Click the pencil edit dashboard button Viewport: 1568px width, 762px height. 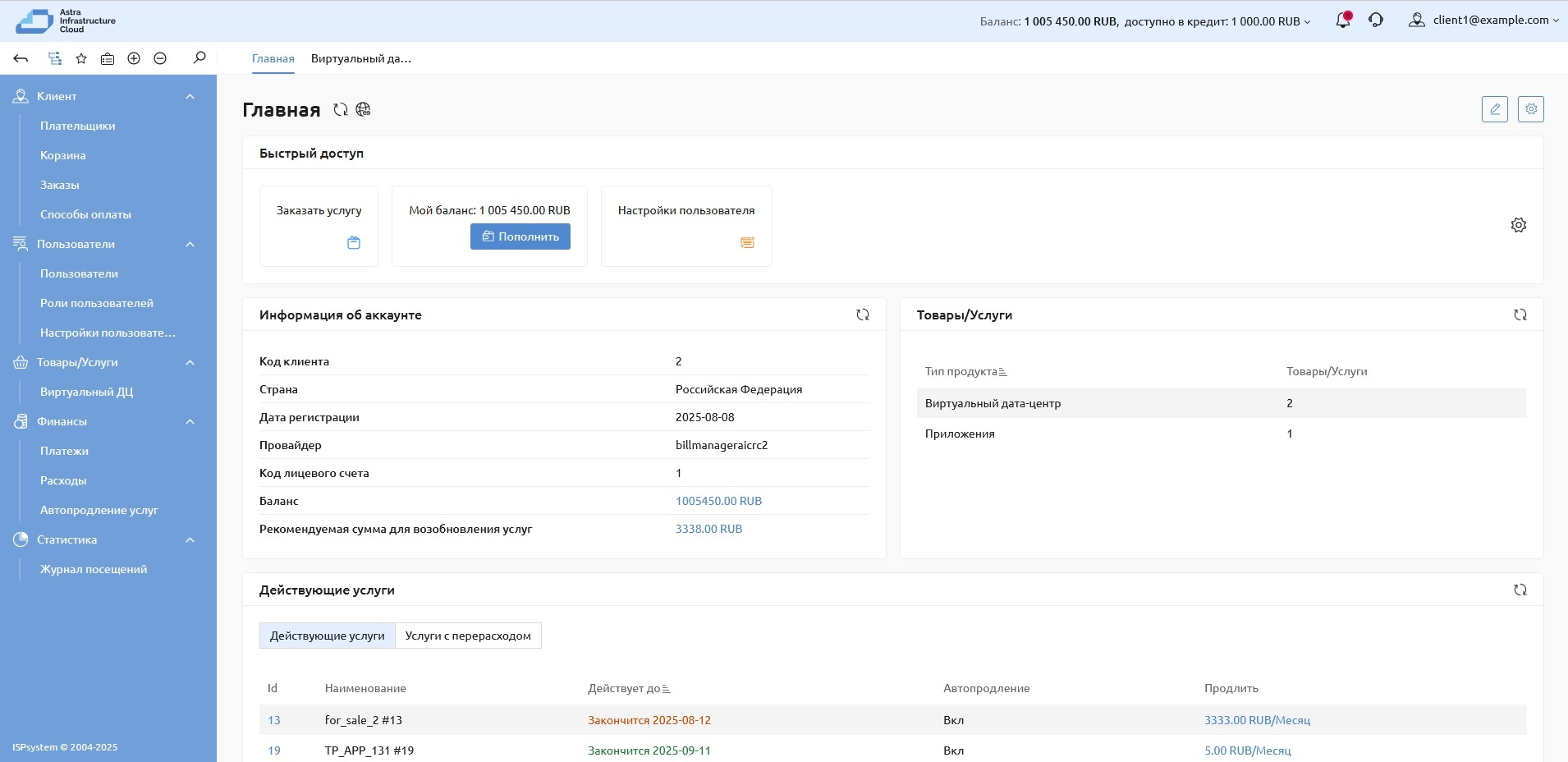(1495, 109)
